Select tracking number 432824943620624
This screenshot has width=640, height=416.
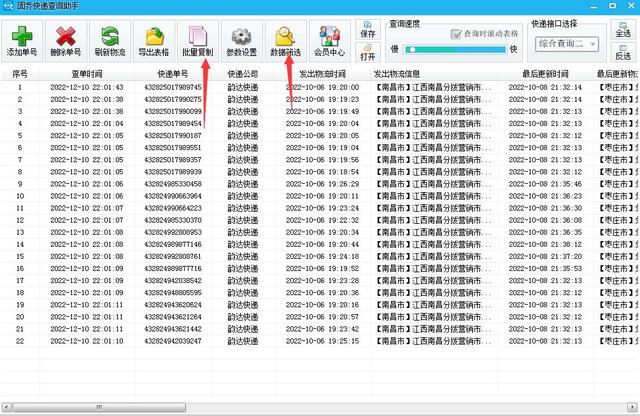point(173,305)
